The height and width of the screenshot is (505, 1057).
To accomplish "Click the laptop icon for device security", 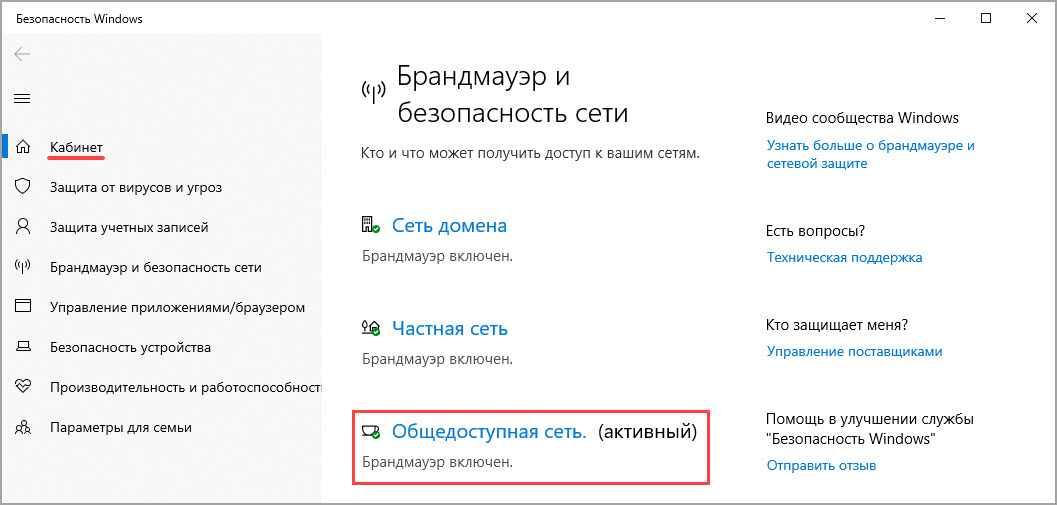I will point(23,347).
